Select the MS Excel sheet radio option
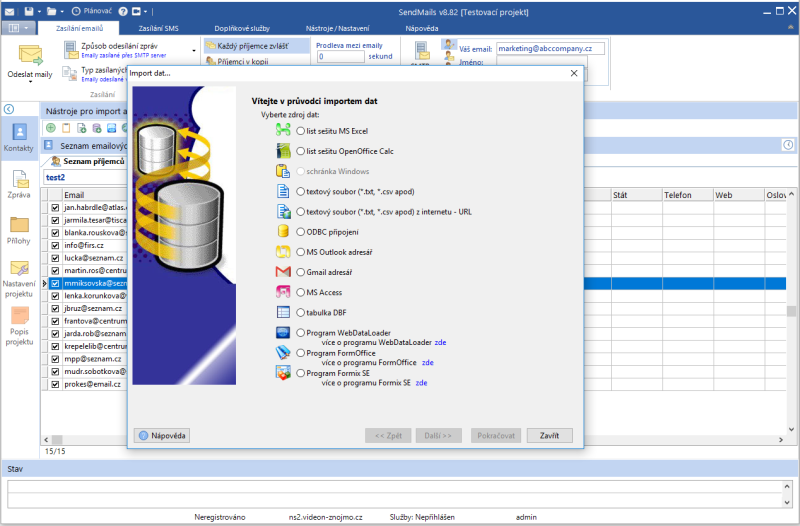Viewport: 800px width, 526px height. 300,130
